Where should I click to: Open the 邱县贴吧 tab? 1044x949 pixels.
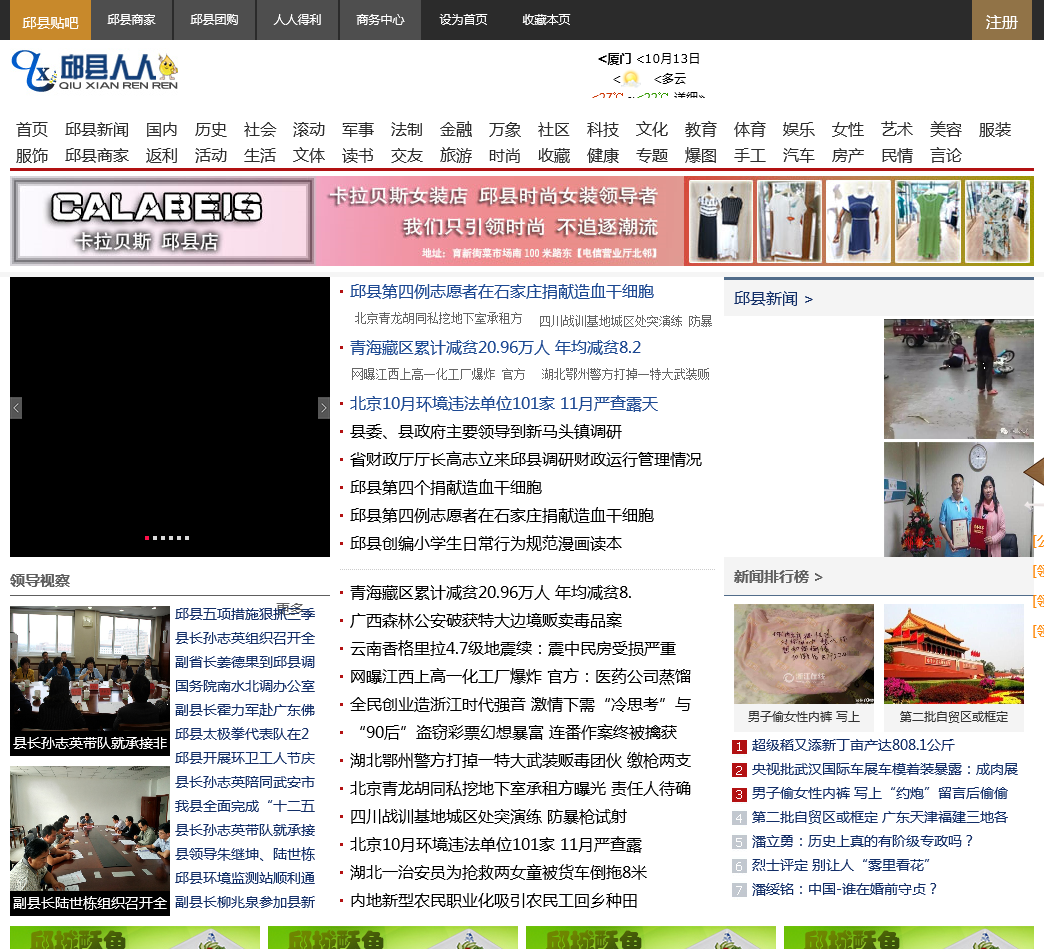click(51, 21)
